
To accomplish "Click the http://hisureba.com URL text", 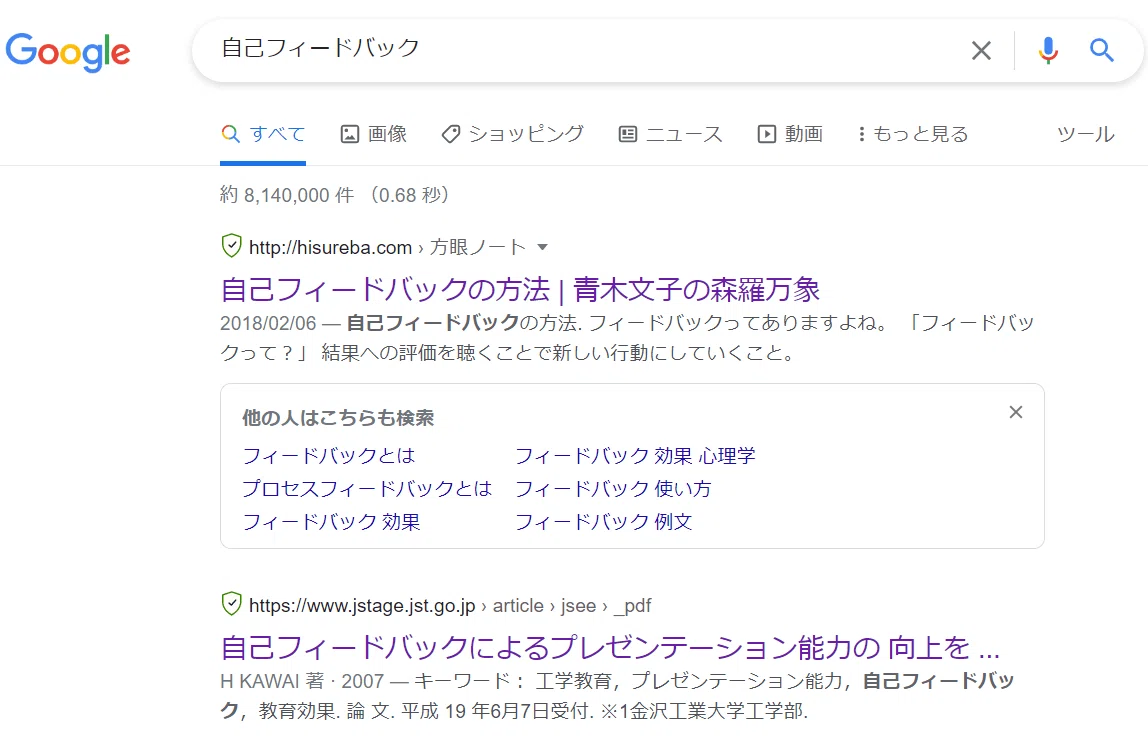I will click(330, 247).
